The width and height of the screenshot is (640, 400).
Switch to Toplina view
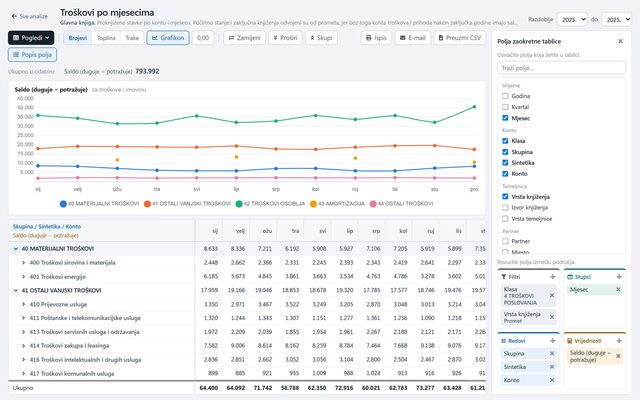[106, 38]
